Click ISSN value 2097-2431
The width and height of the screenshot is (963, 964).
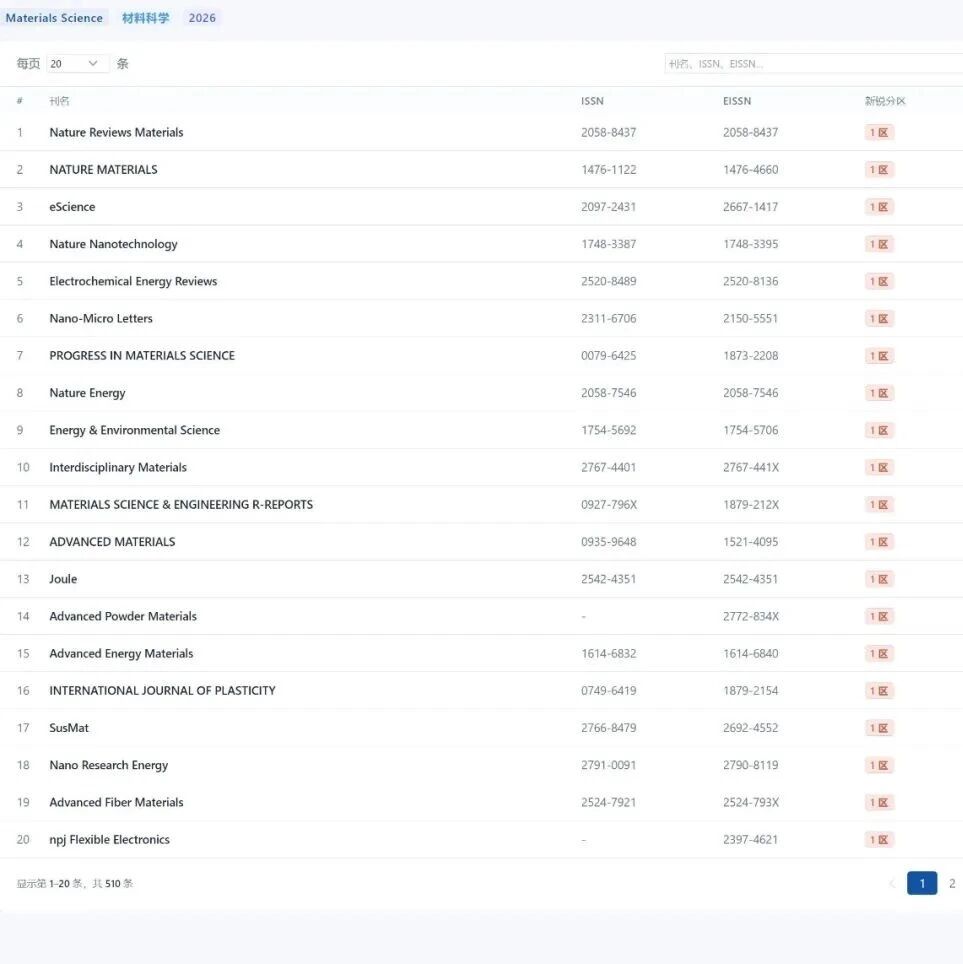[x=609, y=207]
